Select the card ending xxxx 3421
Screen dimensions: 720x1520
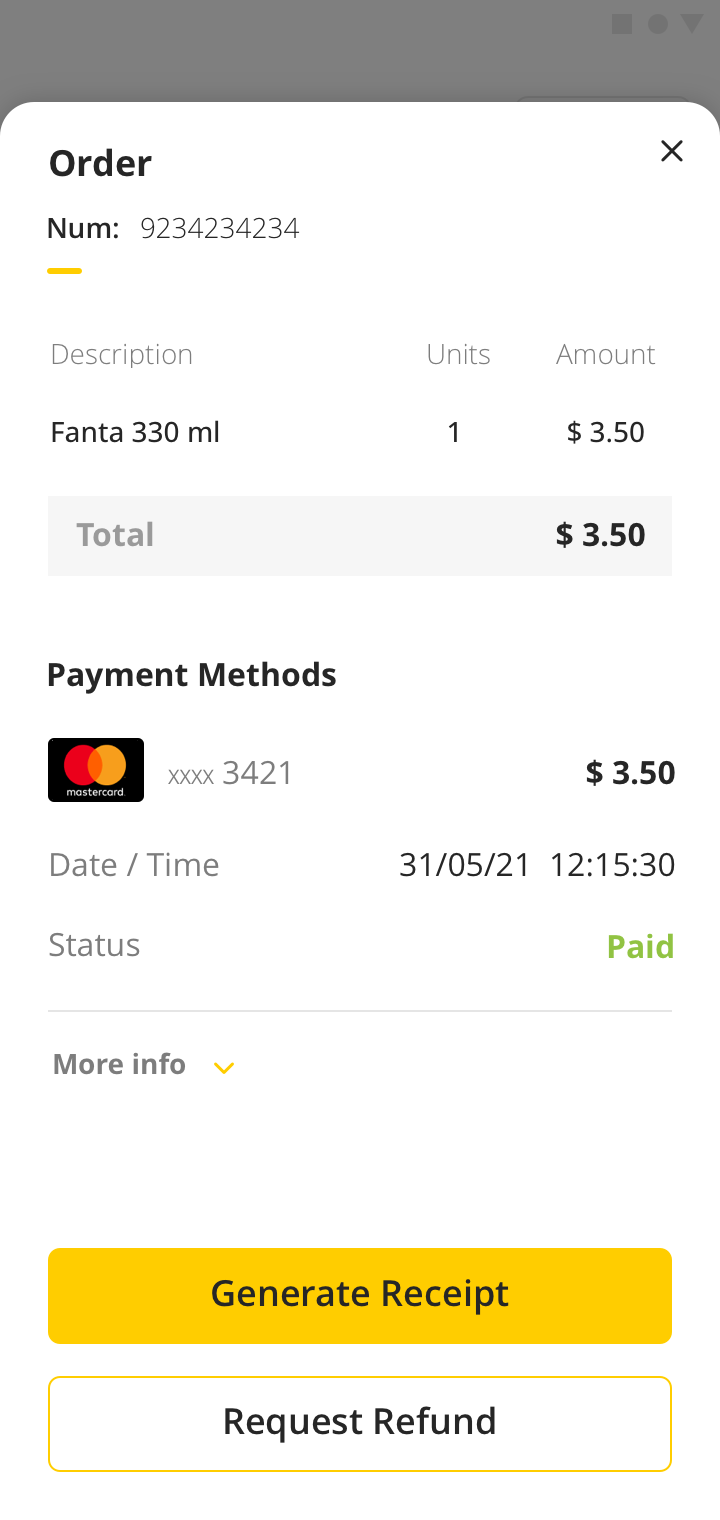(x=230, y=773)
